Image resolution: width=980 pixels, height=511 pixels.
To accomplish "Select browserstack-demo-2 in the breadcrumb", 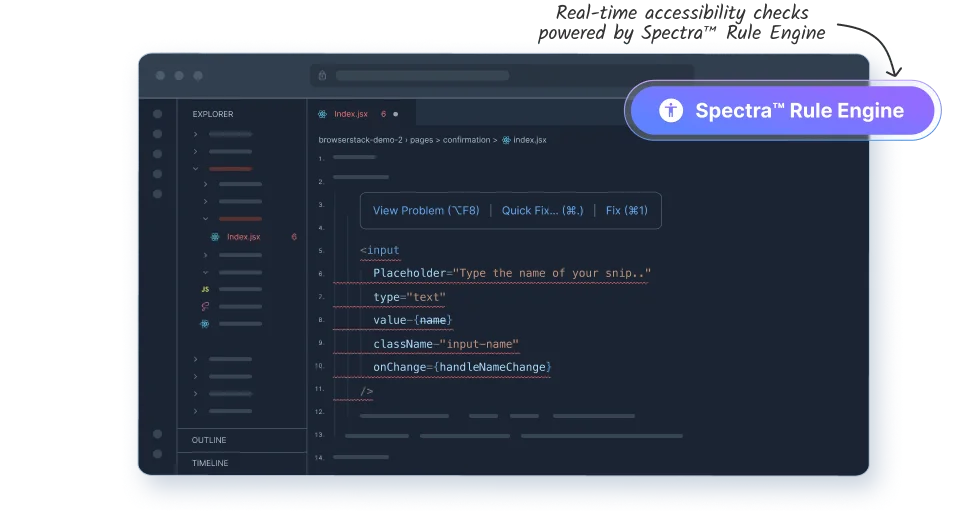I will click(361, 140).
